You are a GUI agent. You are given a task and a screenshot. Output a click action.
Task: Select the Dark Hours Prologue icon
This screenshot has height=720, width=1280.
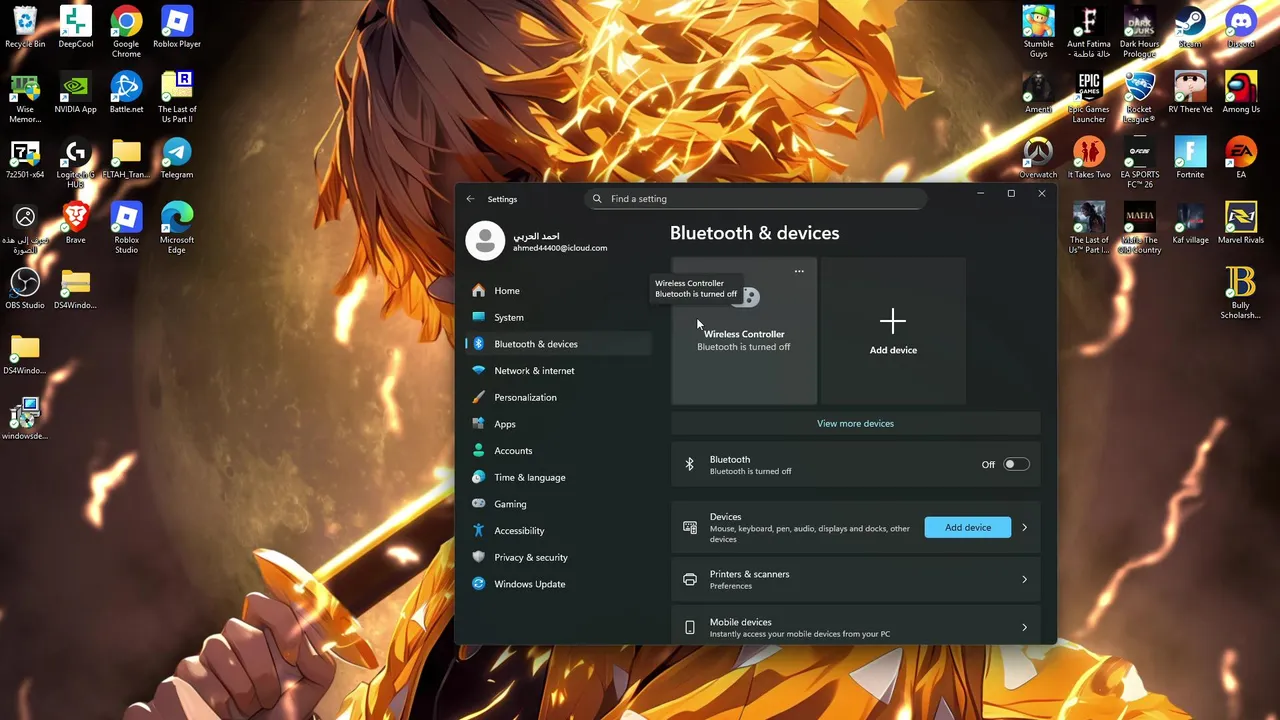(1139, 31)
